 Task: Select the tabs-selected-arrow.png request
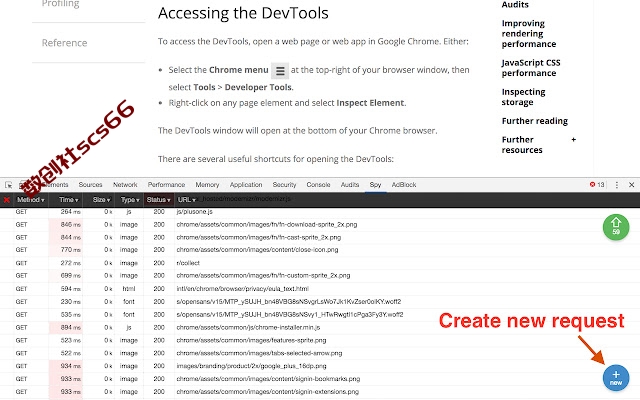(320, 353)
